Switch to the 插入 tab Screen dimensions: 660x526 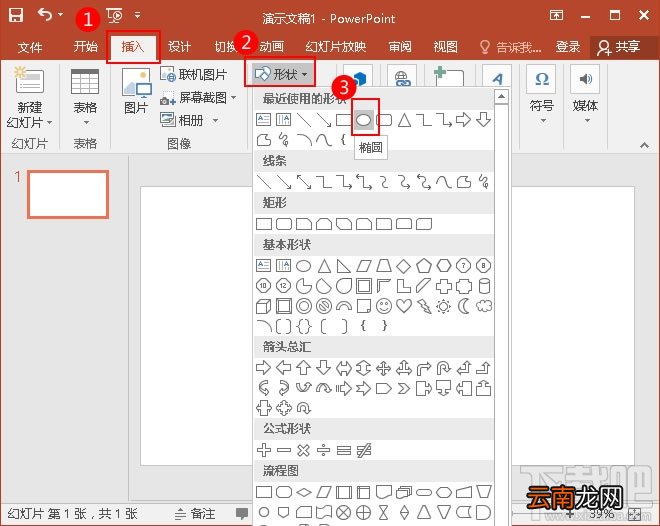133,46
